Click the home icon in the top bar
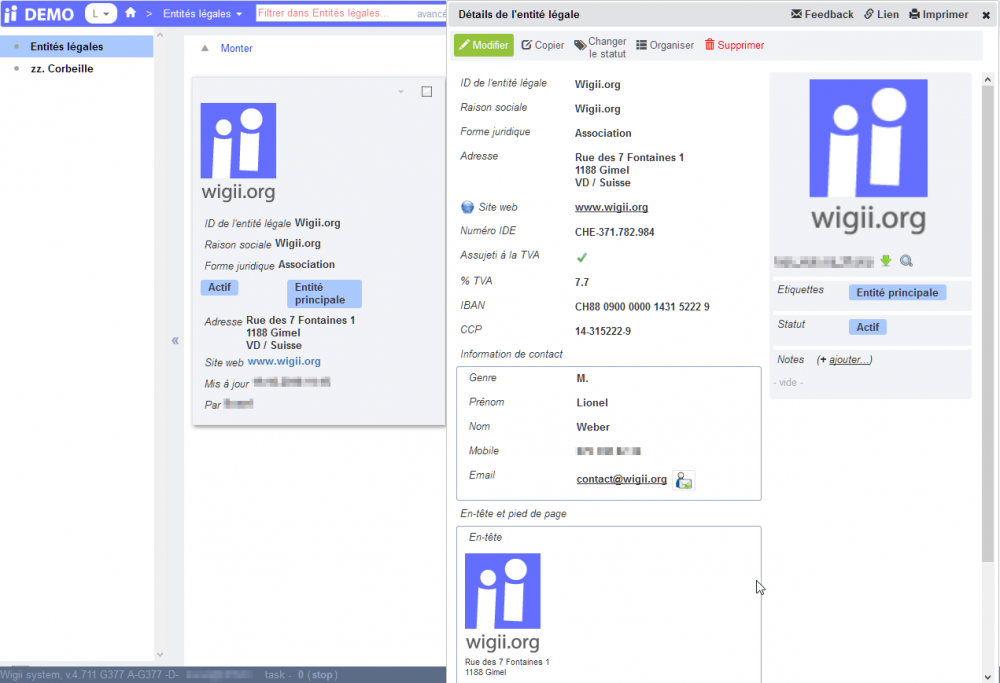 [x=131, y=13]
